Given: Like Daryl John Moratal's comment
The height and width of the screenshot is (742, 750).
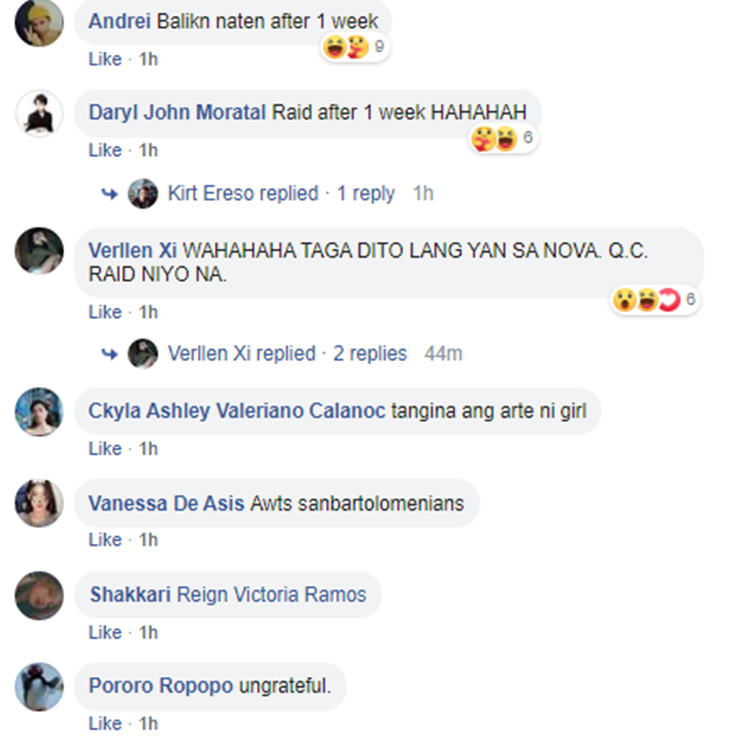Looking at the screenshot, I should coord(105,150).
